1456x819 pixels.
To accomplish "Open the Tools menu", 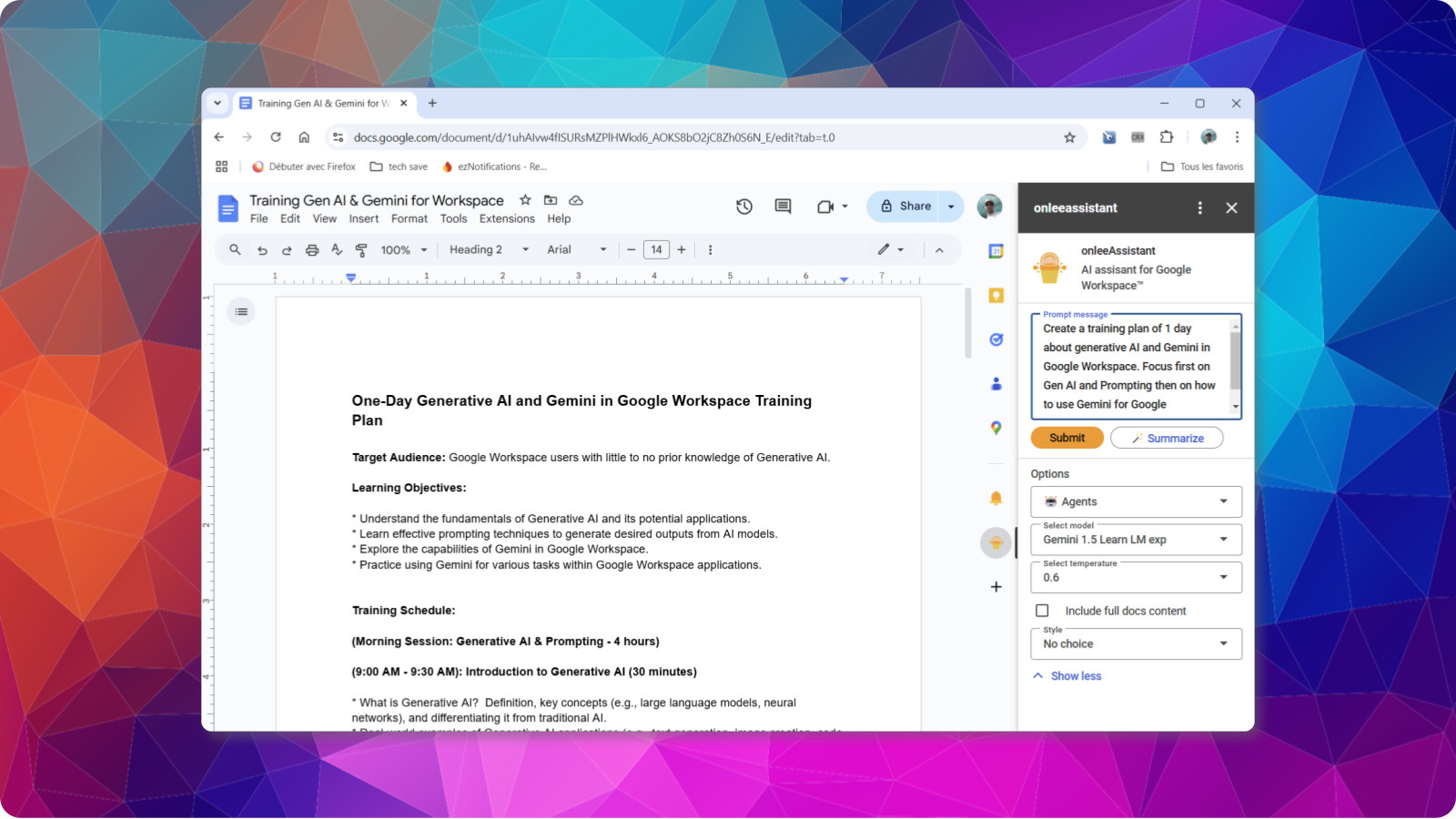I will (x=454, y=219).
